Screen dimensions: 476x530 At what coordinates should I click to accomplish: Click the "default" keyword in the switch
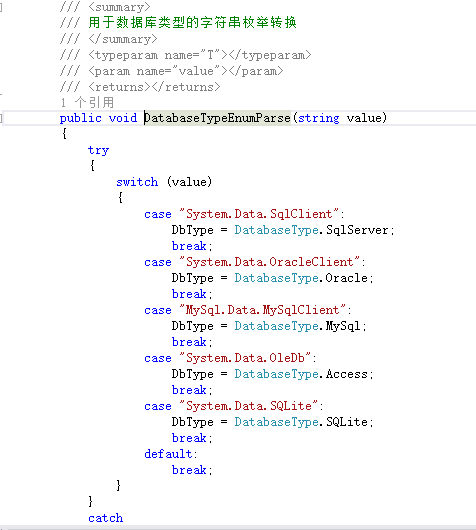168,454
